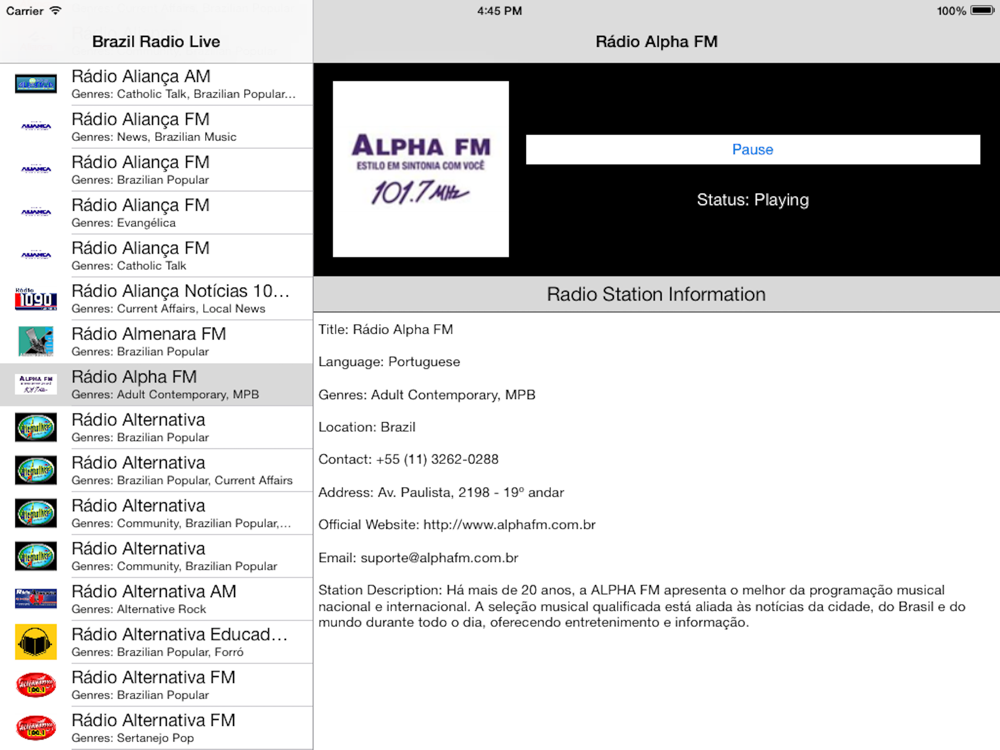Screen dimensions: 1000x750
Task: Tap logo of Rádio Alternativa with truncated Community genres
Action: [36, 513]
